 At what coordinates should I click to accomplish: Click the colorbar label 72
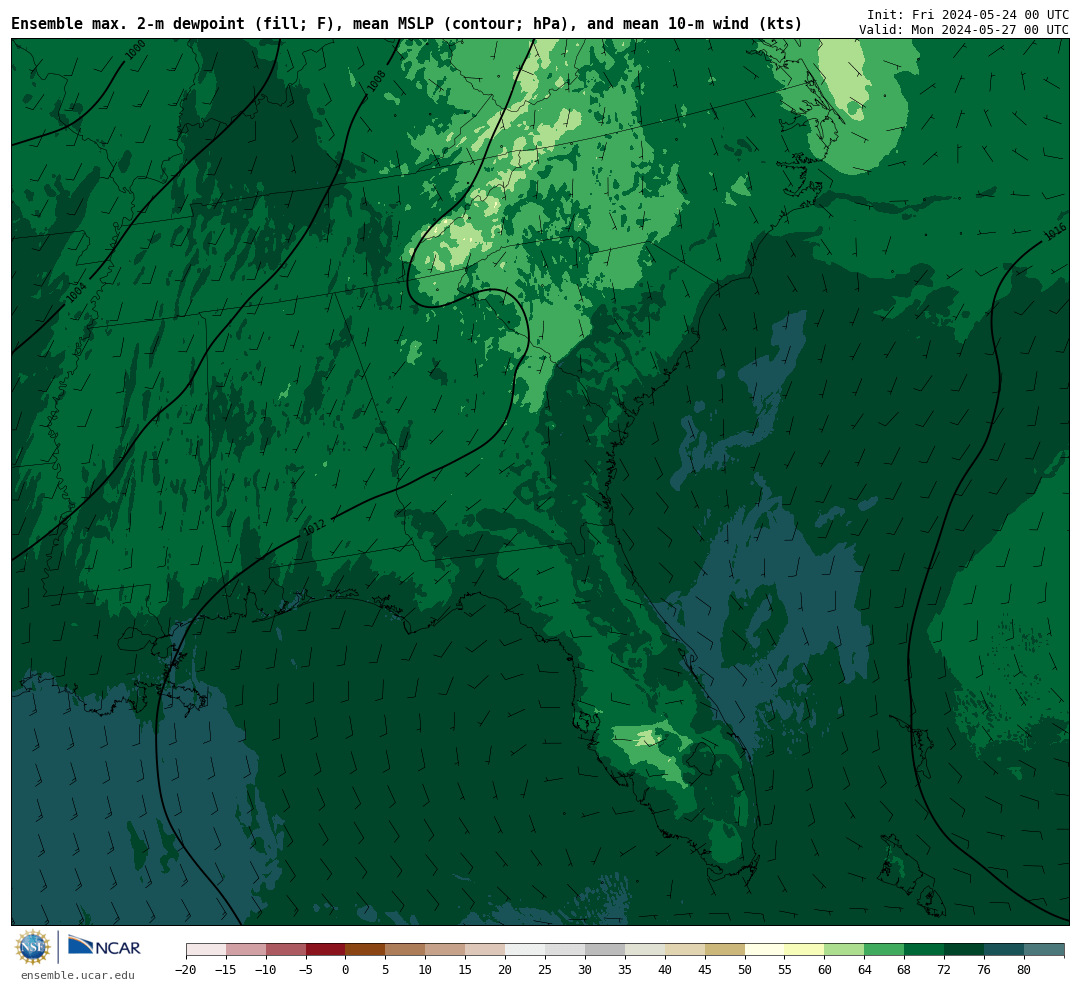coord(945,969)
